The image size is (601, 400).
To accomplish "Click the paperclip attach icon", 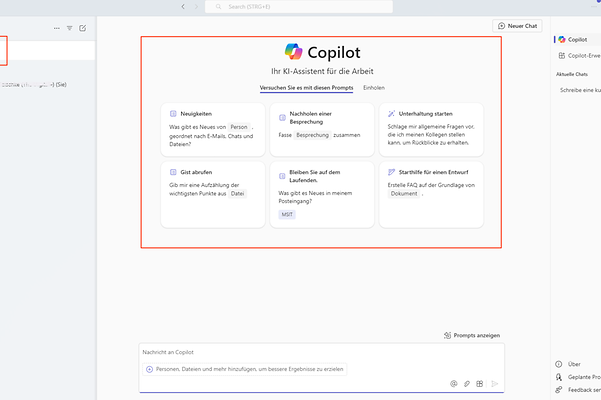I will tap(467, 383).
